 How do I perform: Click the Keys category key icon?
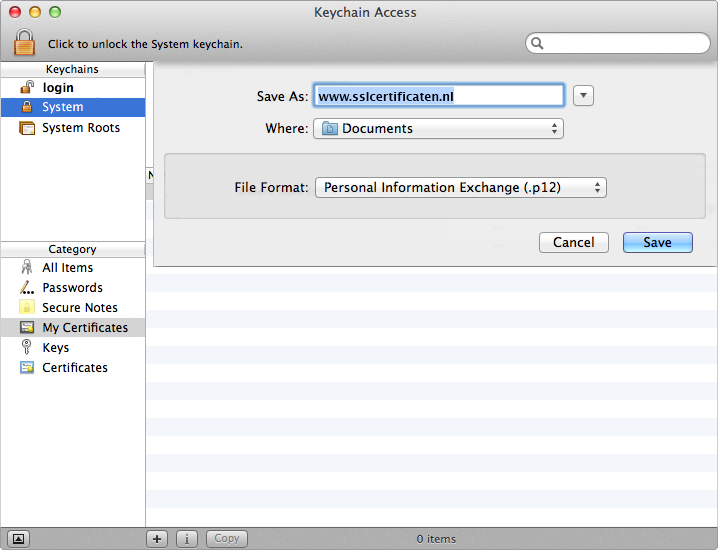pyautogui.click(x=27, y=347)
